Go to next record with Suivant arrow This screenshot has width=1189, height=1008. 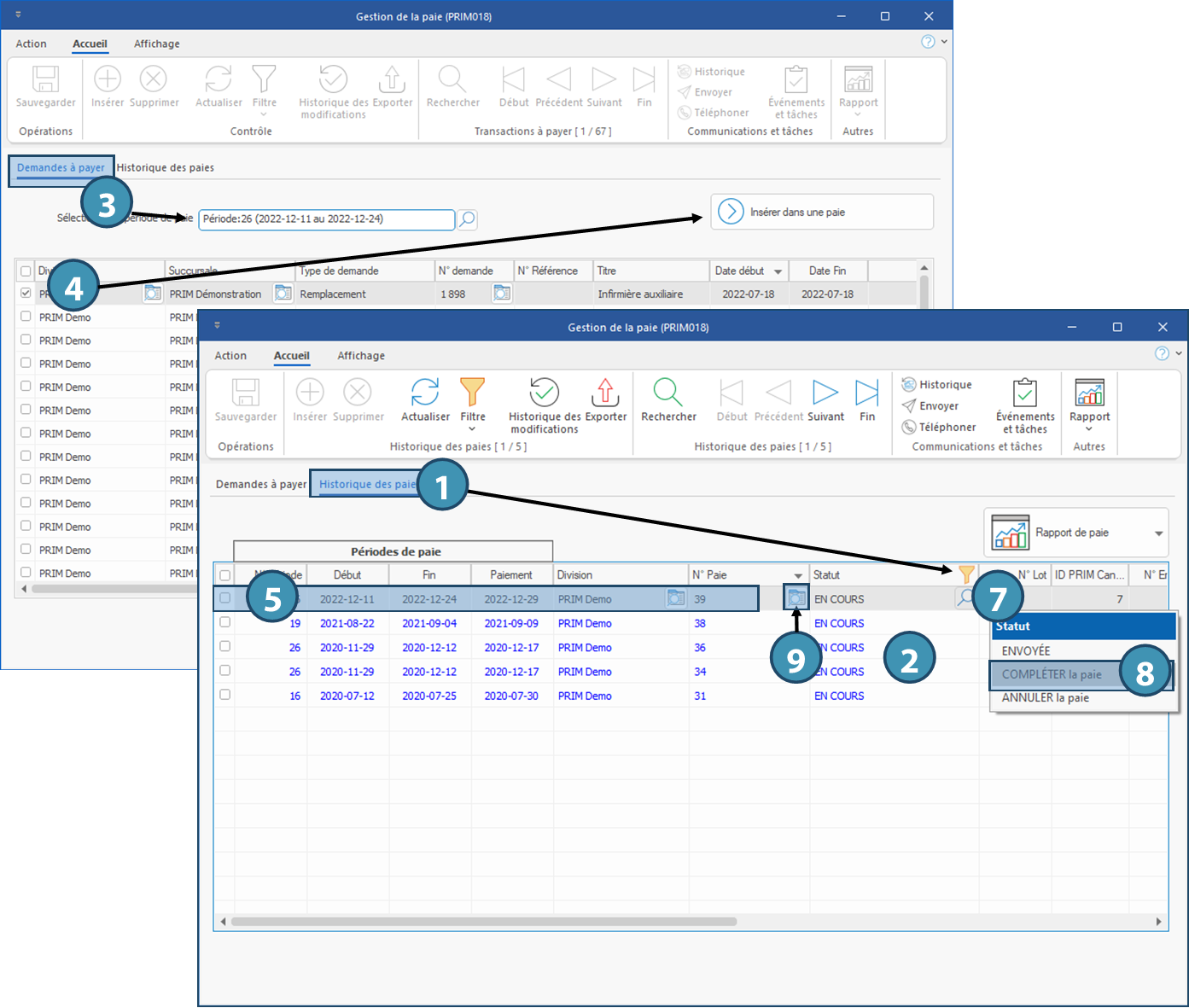[x=825, y=393]
